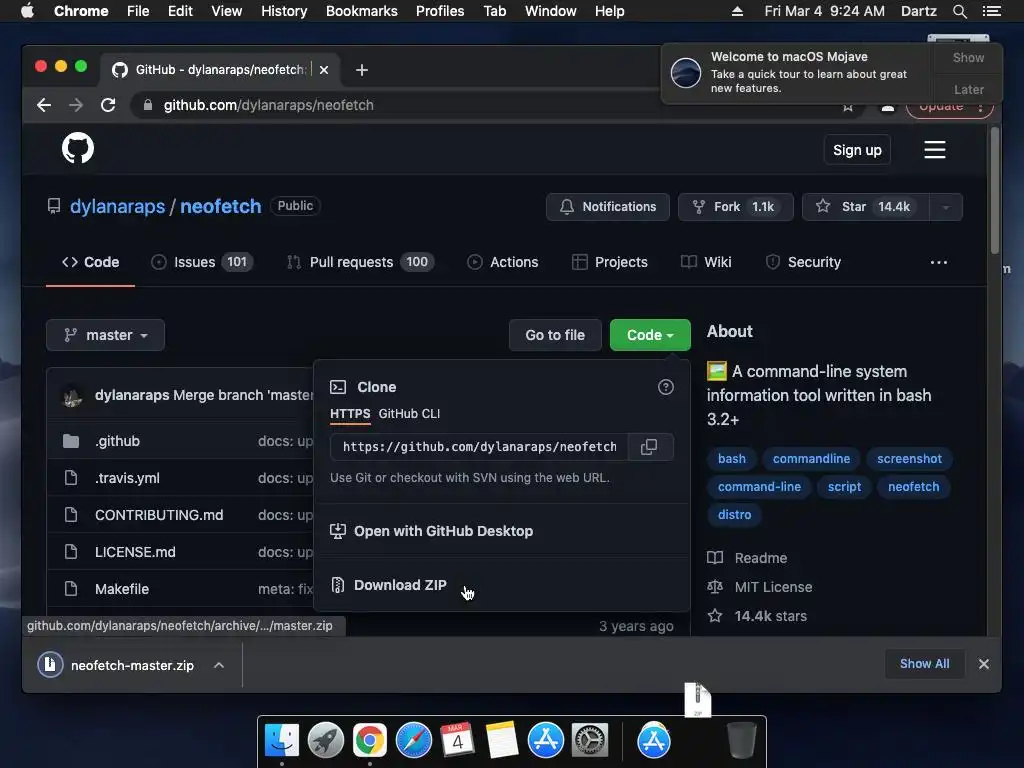
Task: Open the Star list dropdown arrow
Action: pyautogui.click(x=946, y=207)
